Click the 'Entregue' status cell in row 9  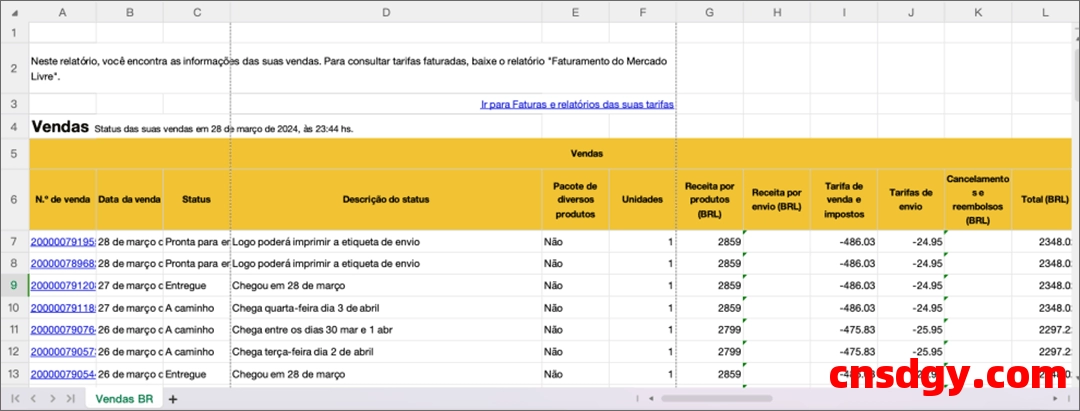click(196, 286)
